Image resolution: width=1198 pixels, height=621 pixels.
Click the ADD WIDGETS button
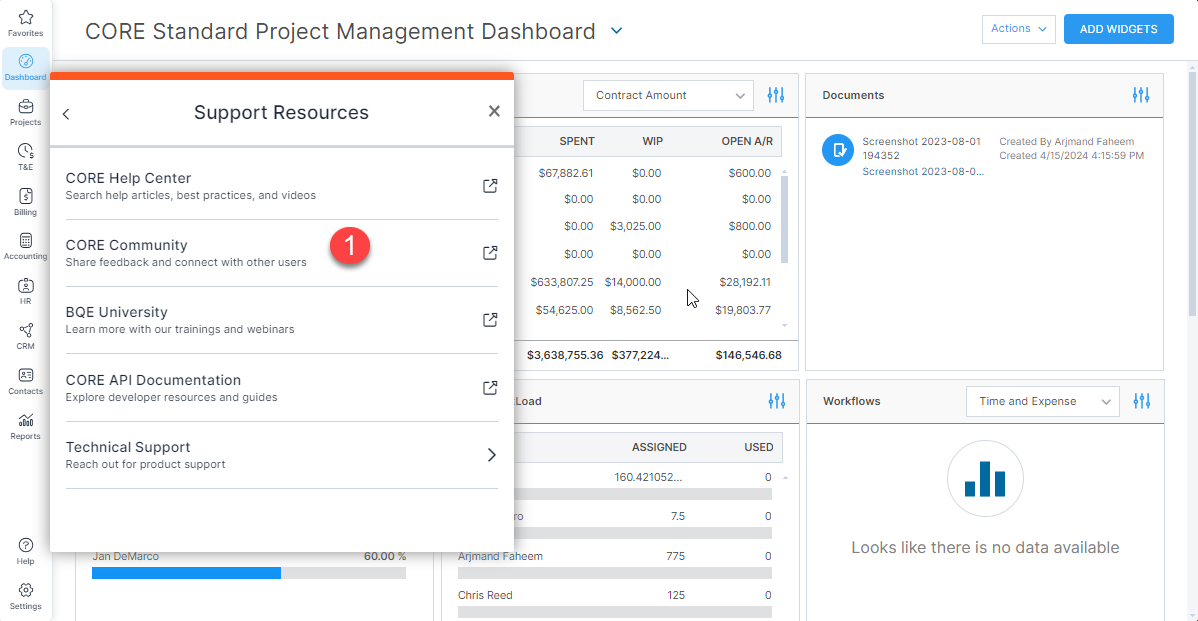[1119, 29]
